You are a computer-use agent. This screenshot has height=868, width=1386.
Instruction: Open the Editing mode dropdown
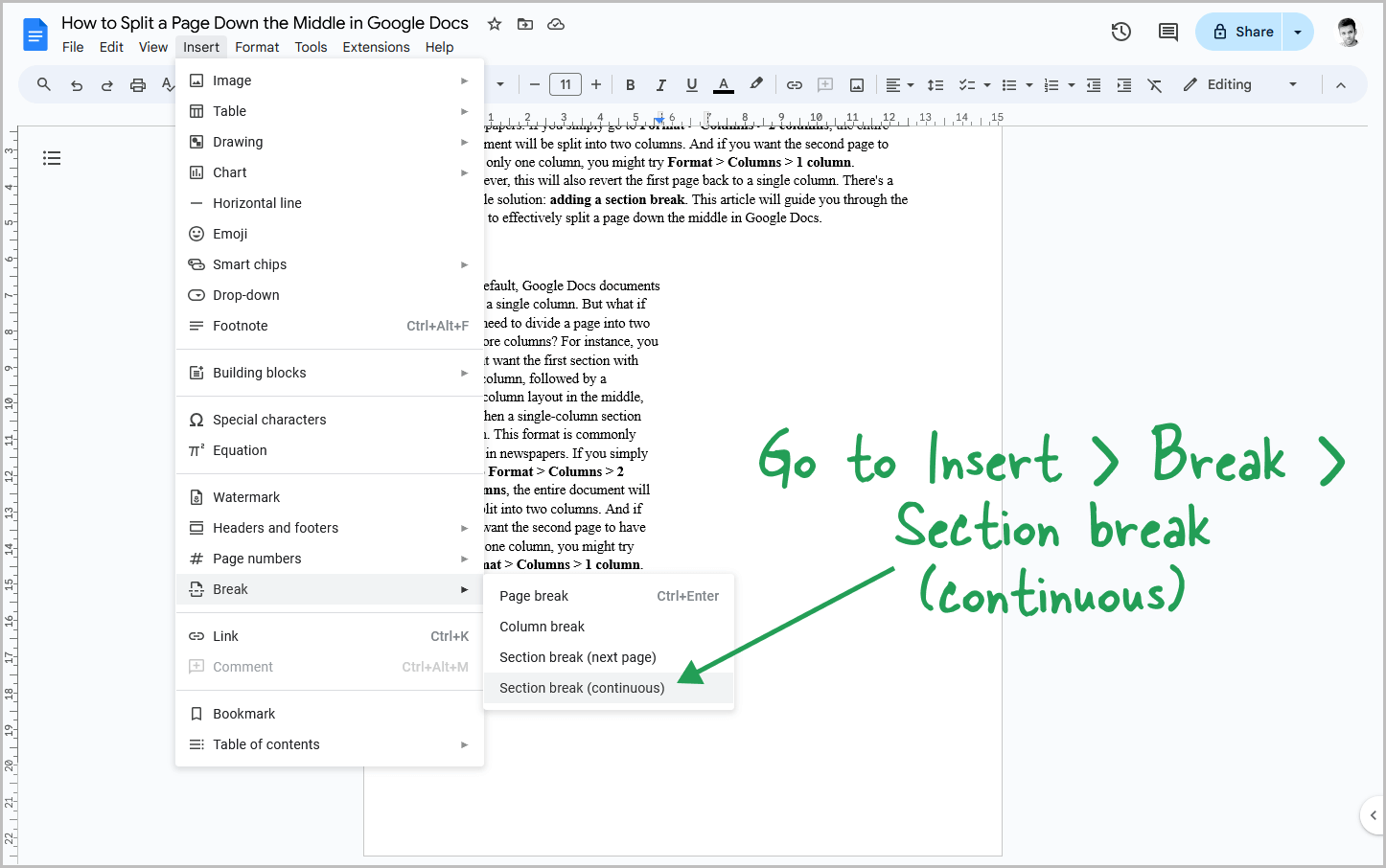1240,84
